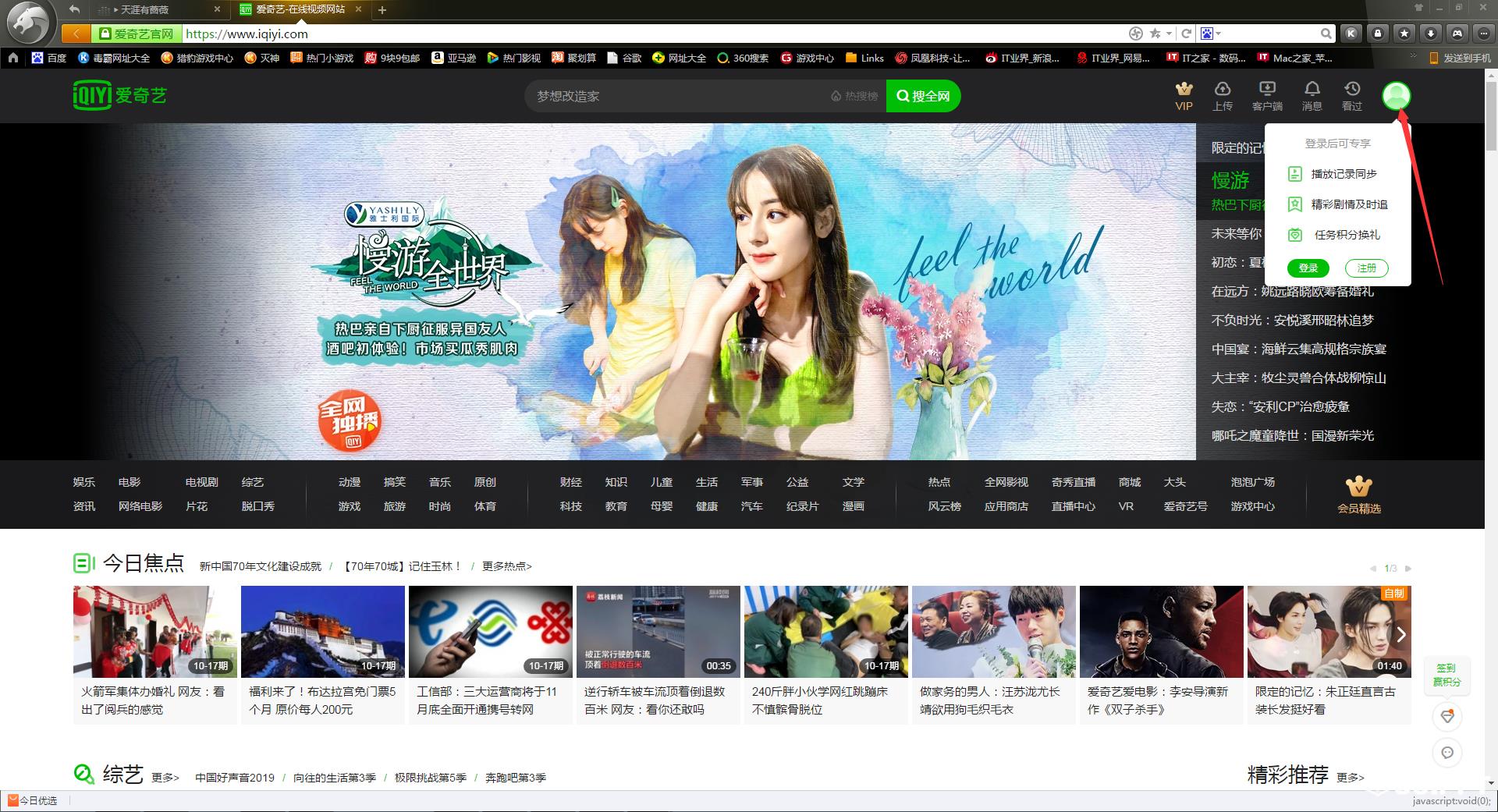The image size is (1498, 812).
Task: Click the green user avatar icon
Action: [1397, 96]
